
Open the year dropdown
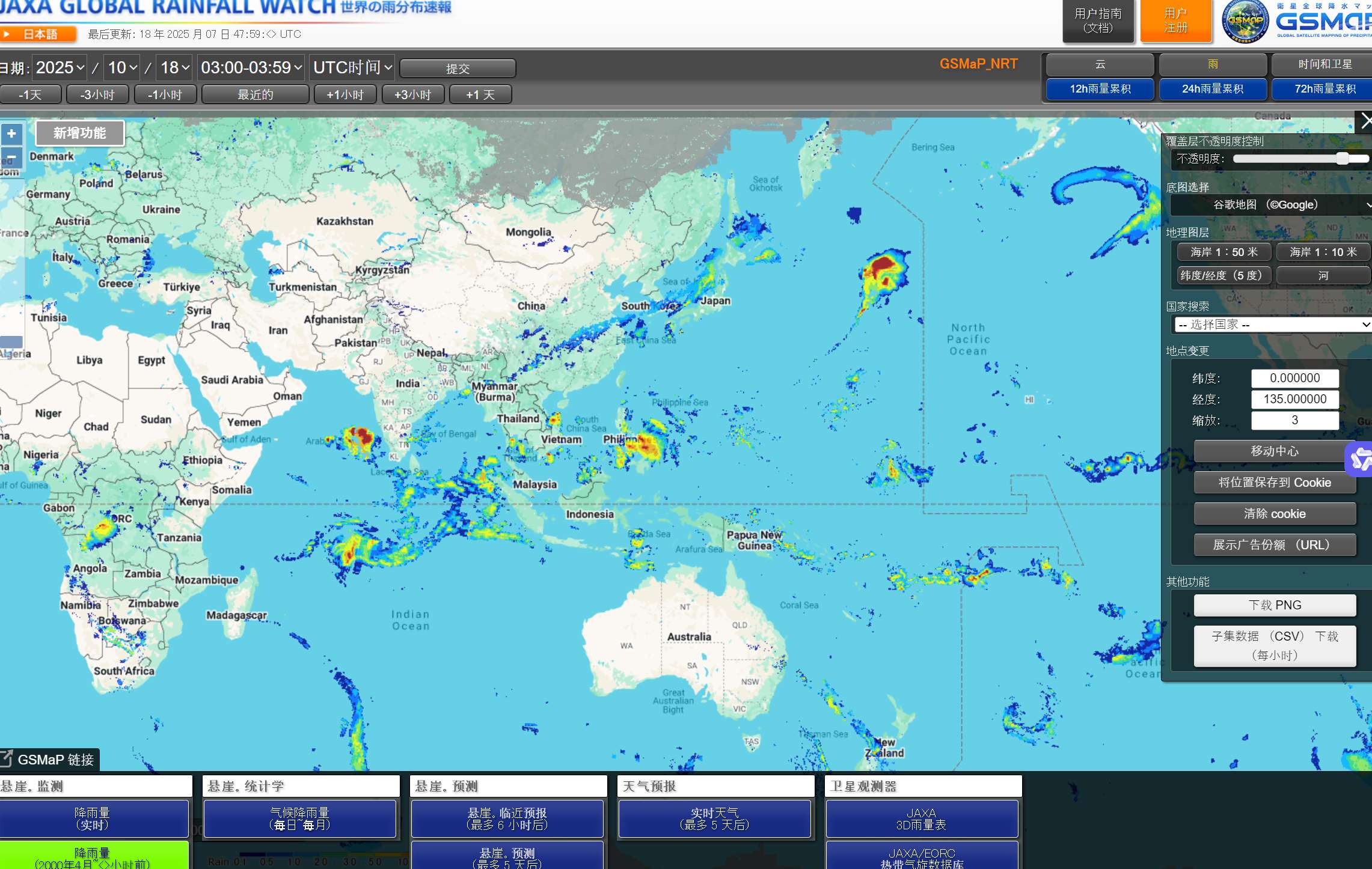point(60,67)
